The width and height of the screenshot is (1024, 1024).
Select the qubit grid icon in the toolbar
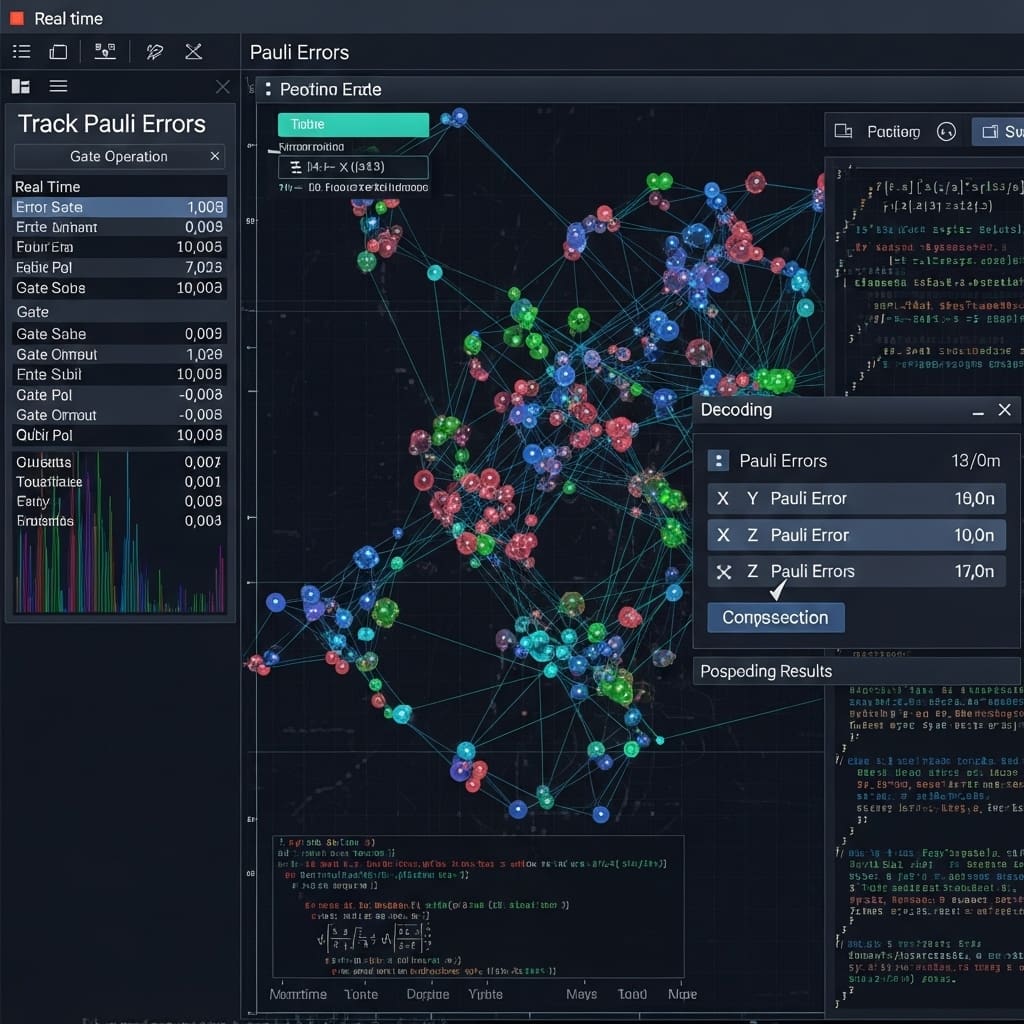point(104,51)
